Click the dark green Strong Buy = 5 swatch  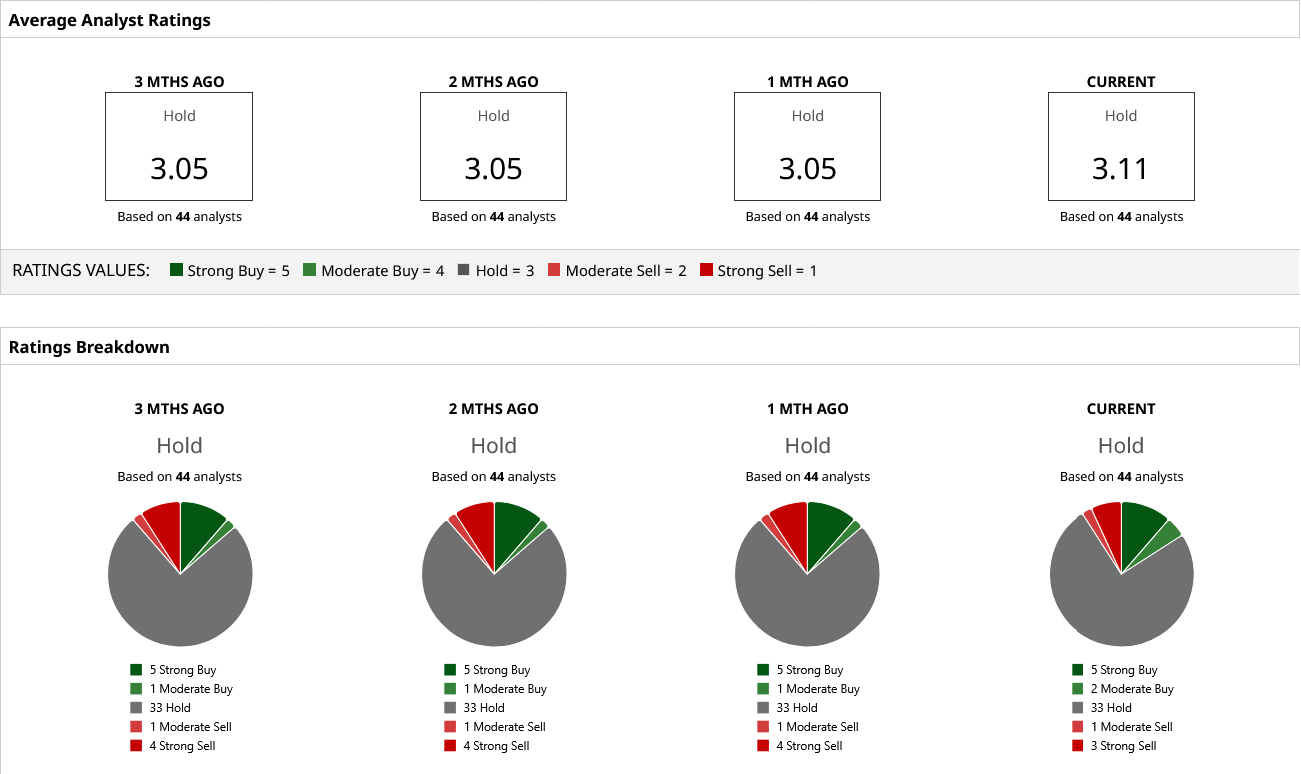pos(177,270)
